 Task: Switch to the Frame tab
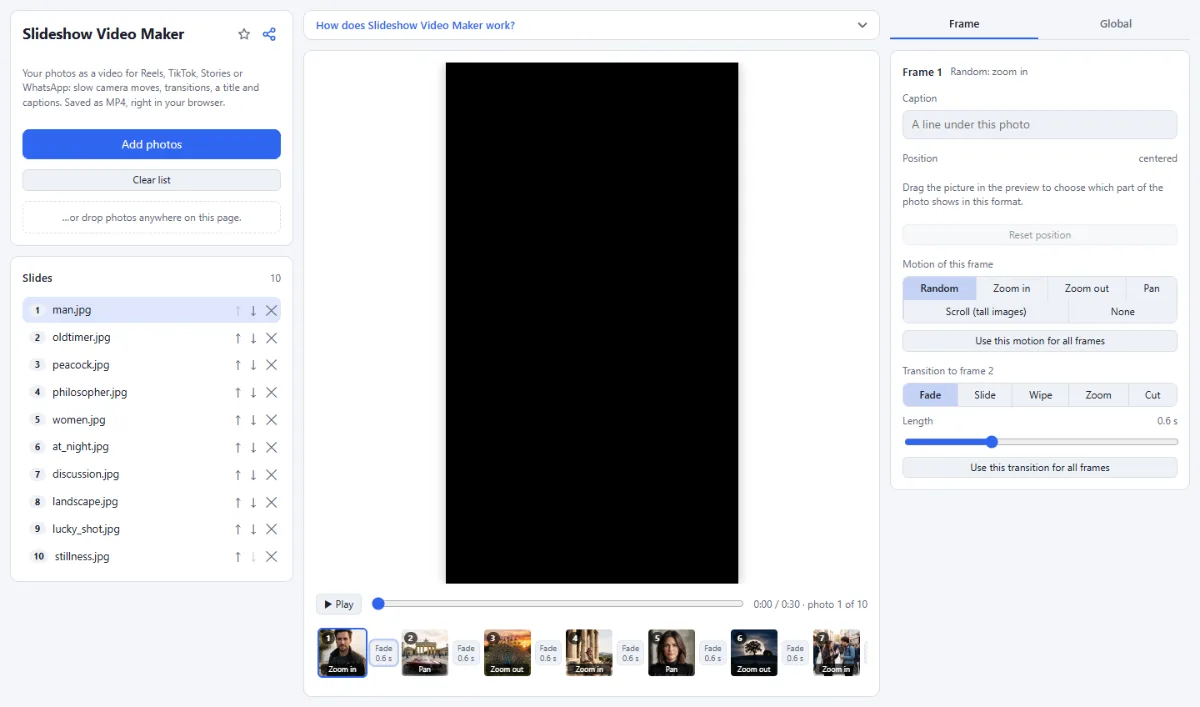pyautogui.click(x=964, y=24)
